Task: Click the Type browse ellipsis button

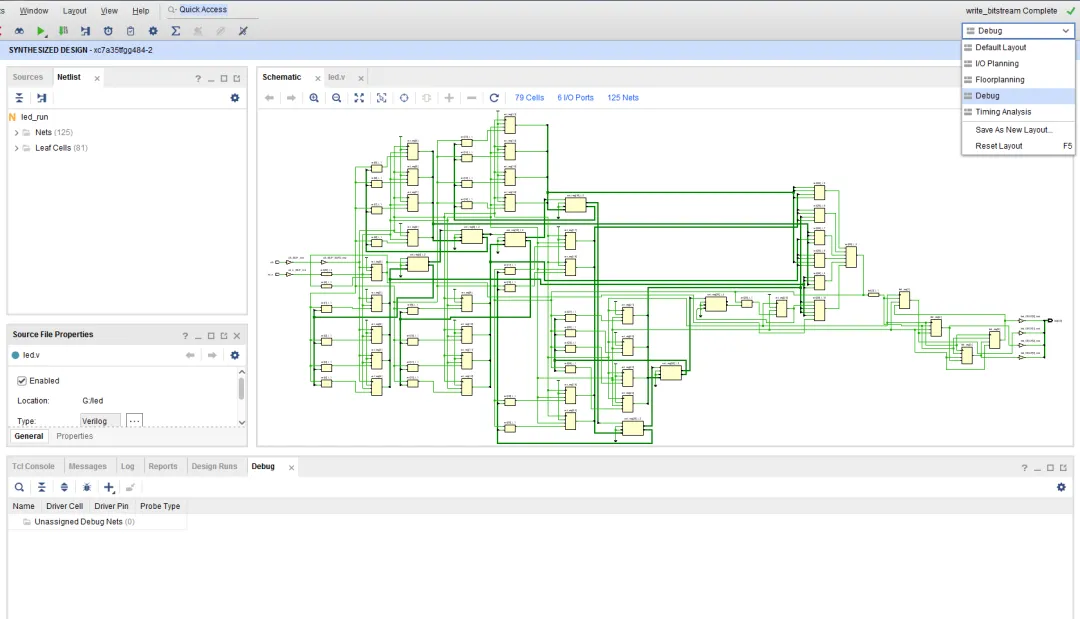Action: click(x=134, y=420)
